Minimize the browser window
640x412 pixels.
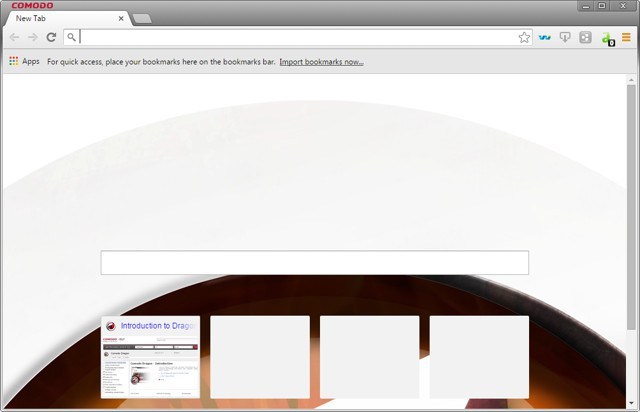pyautogui.click(x=587, y=6)
